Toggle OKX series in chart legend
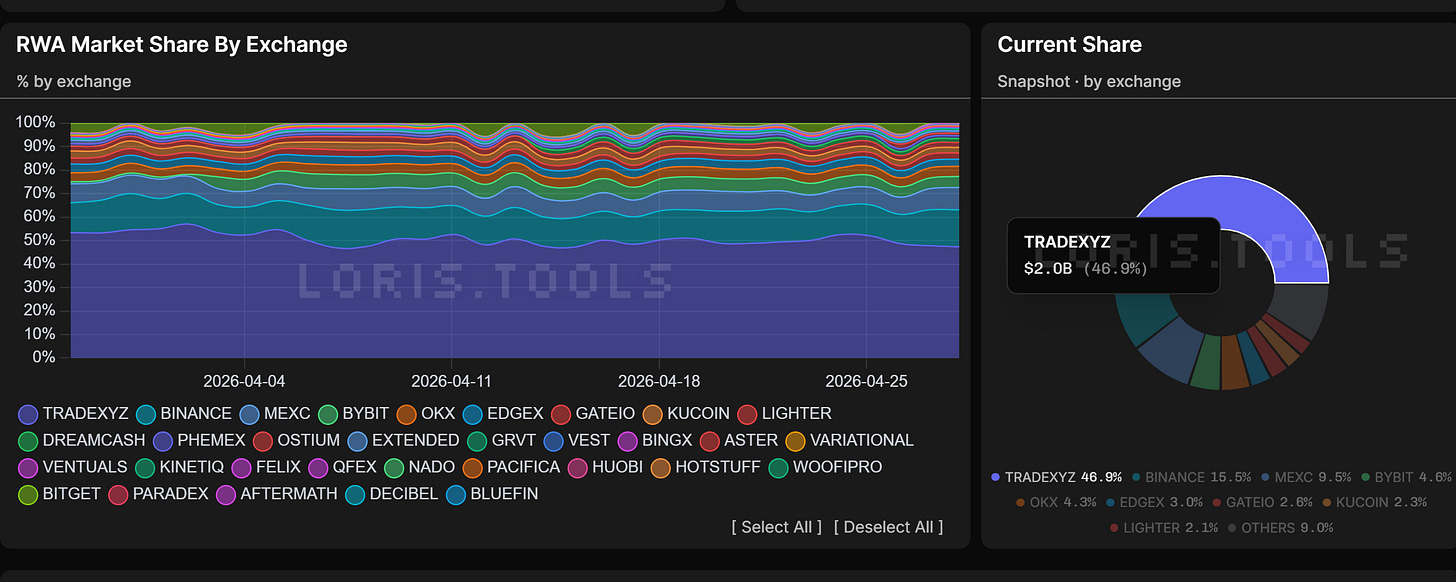The image size is (1456, 582). click(427, 414)
